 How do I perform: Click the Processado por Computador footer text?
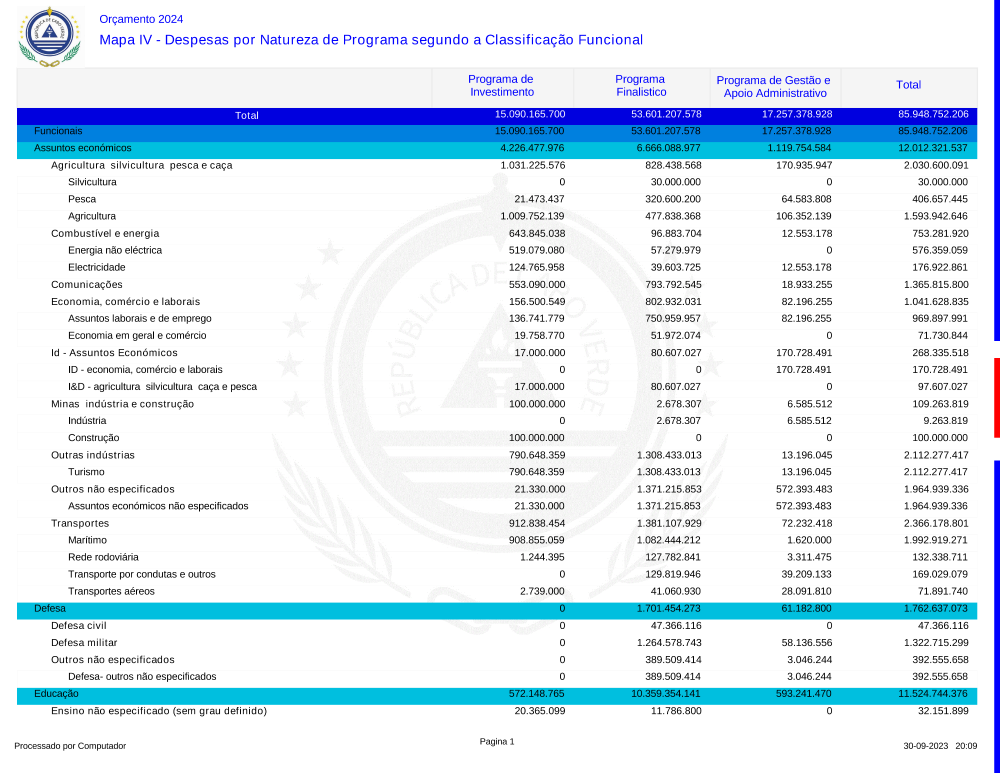click(70, 746)
